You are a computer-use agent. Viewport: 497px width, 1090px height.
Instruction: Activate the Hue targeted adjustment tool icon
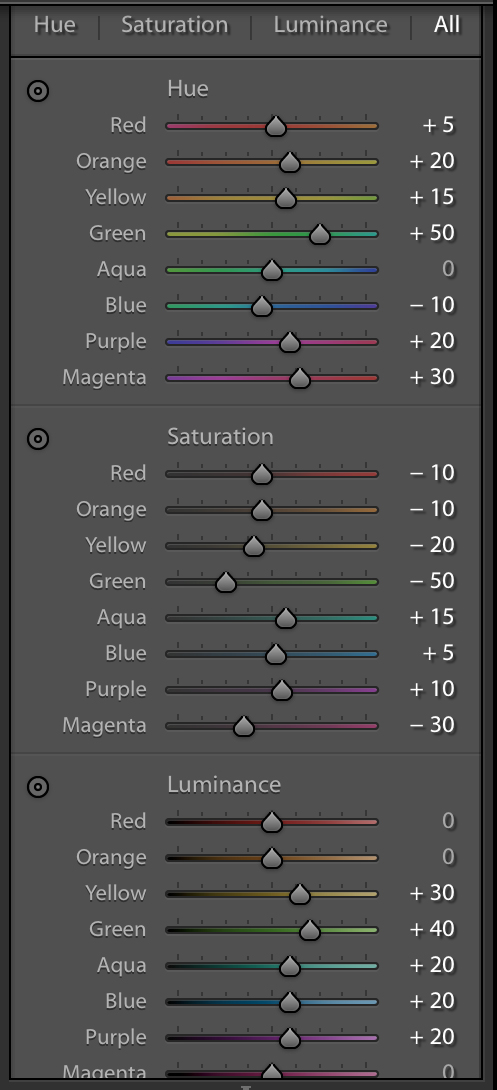pyautogui.click(x=38, y=91)
